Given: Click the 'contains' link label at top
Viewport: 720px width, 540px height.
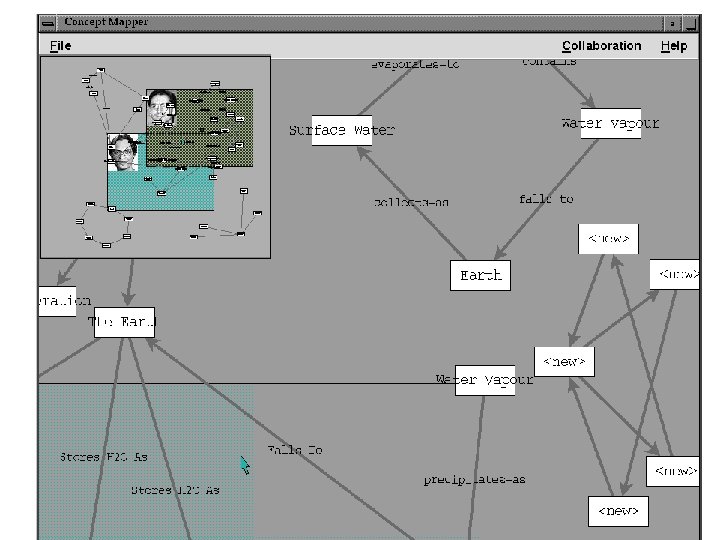Looking at the screenshot, I should (x=549, y=62).
